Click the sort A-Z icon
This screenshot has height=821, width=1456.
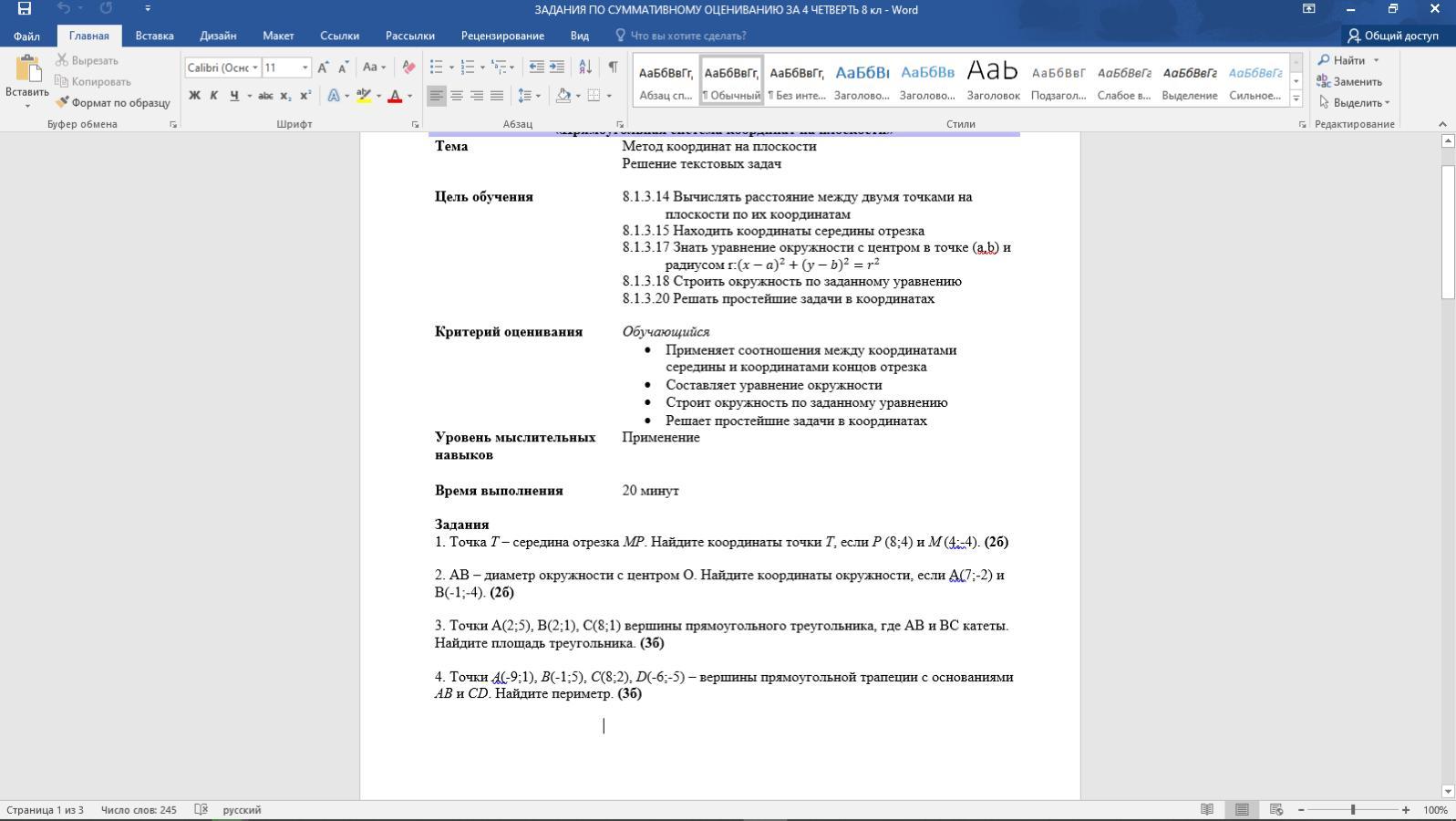pos(585,67)
